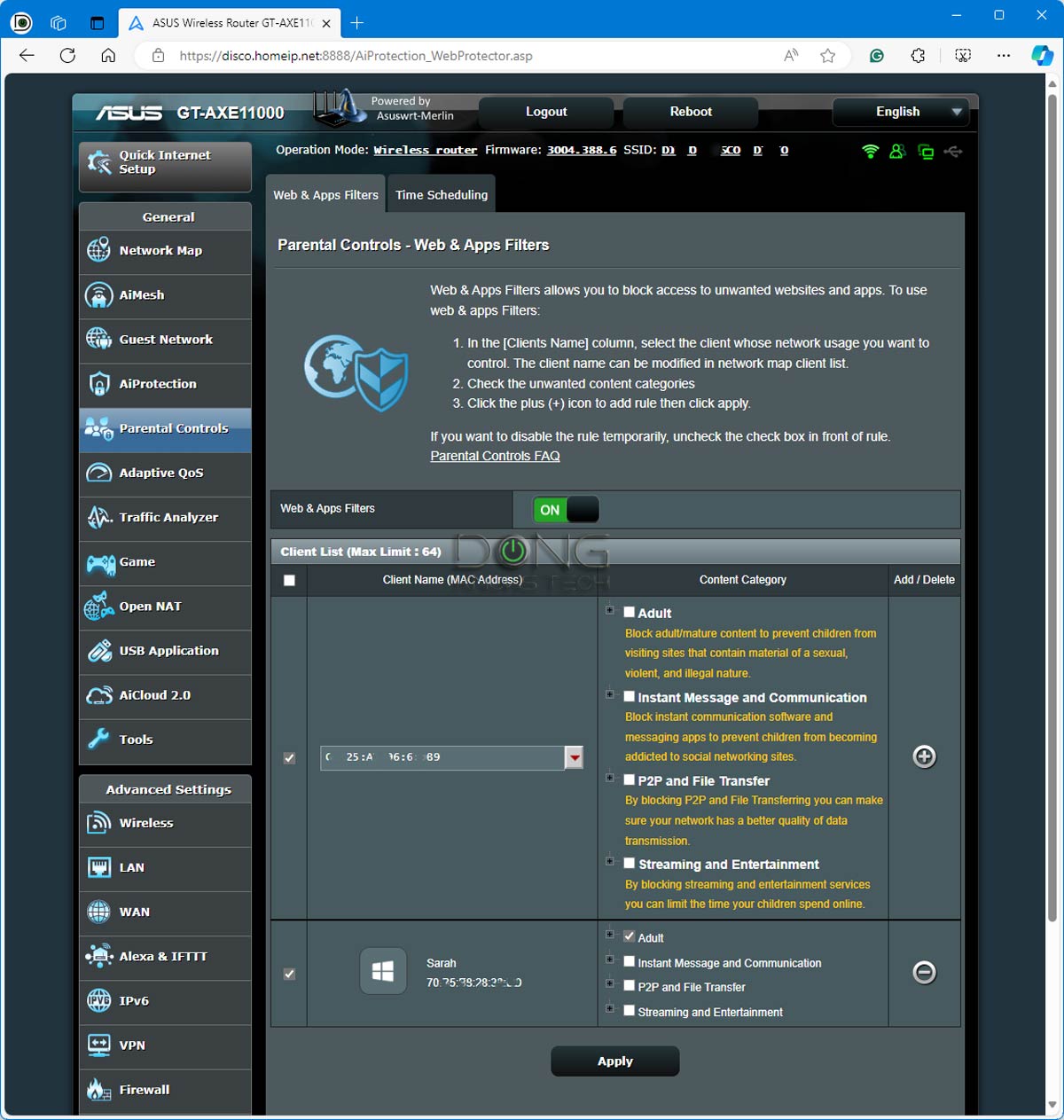Open USB Application settings
Screen dimensions: 1064x1120
tap(165, 651)
